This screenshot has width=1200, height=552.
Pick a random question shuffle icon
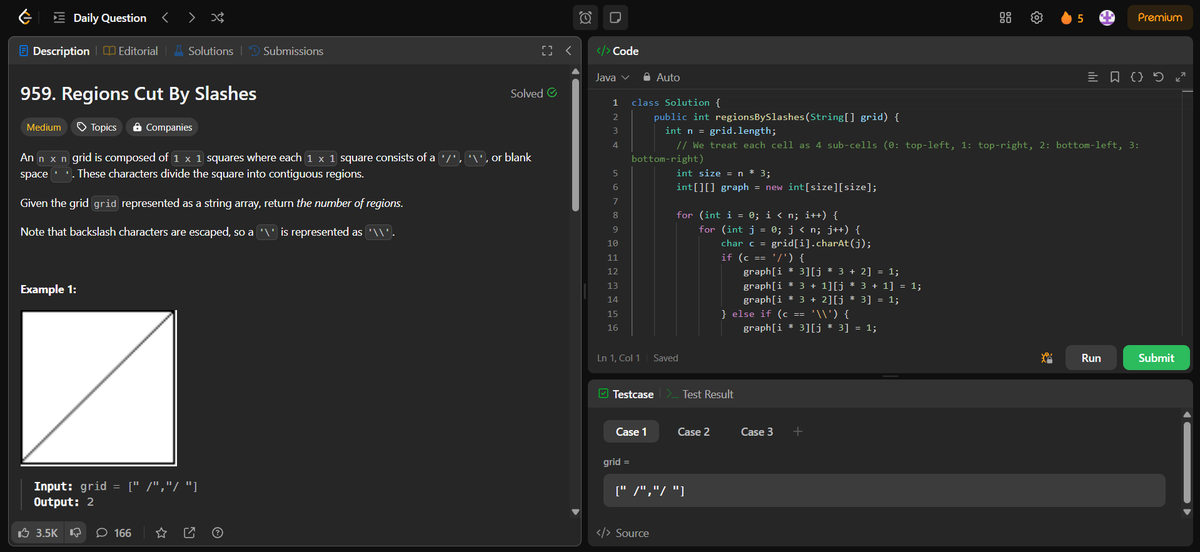tap(219, 18)
